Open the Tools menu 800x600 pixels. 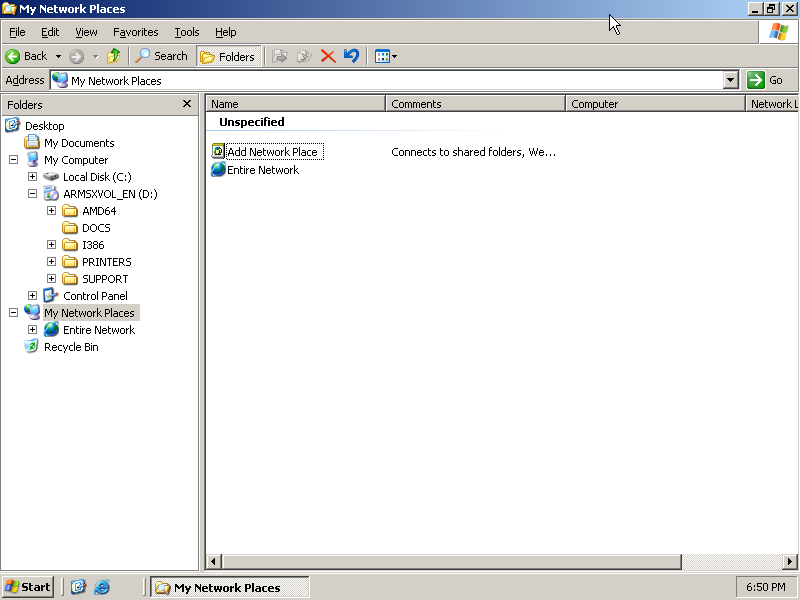click(186, 32)
